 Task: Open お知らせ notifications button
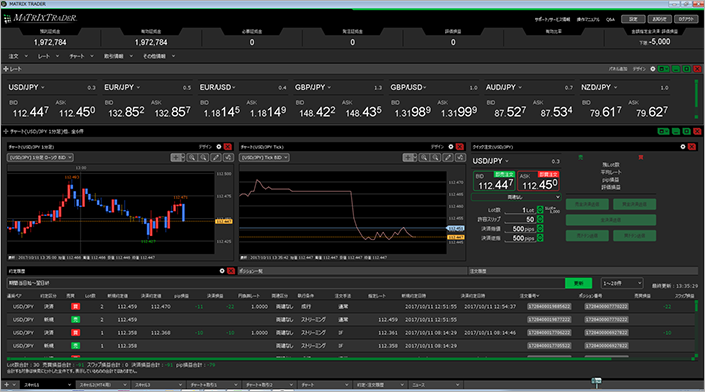coord(660,19)
